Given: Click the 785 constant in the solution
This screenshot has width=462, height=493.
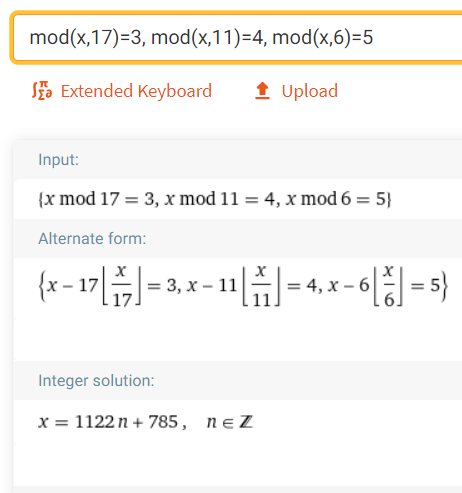Looking at the screenshot, I should (163, 422).
